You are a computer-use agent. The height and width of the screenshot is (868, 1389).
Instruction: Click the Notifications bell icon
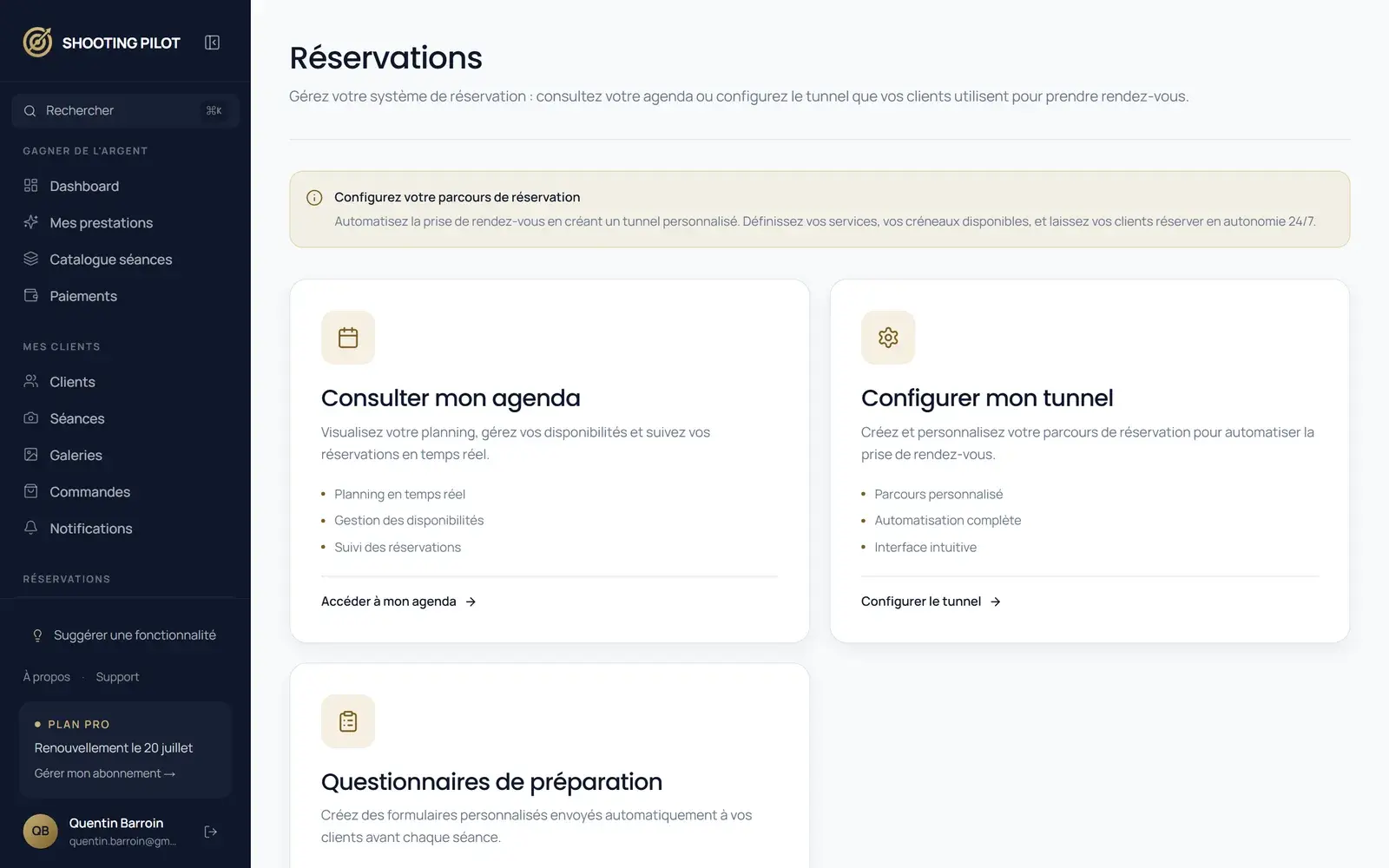click(x=31, y=528)
